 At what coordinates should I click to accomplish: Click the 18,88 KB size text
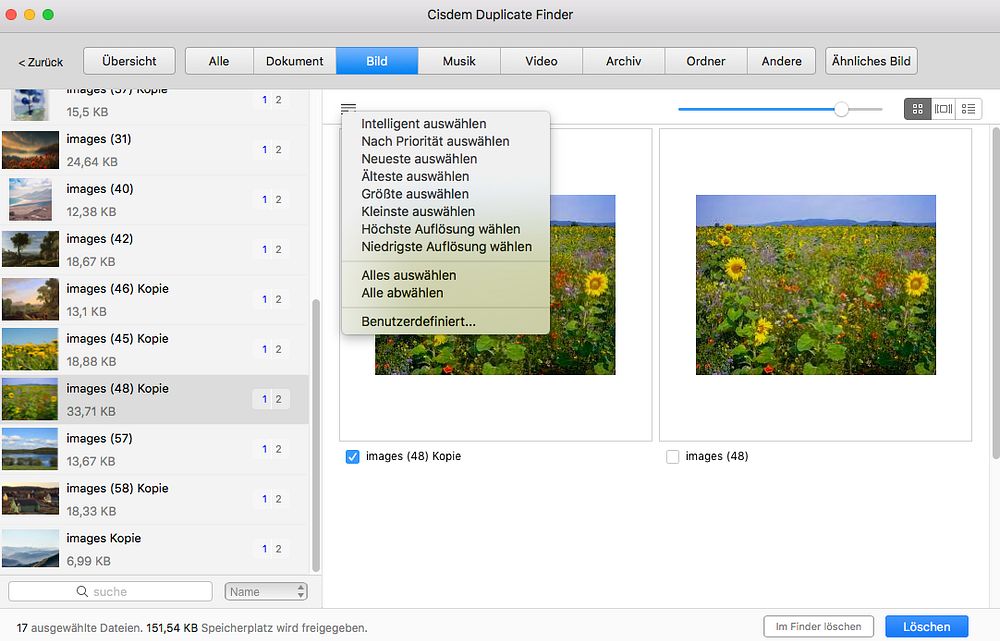91,362
